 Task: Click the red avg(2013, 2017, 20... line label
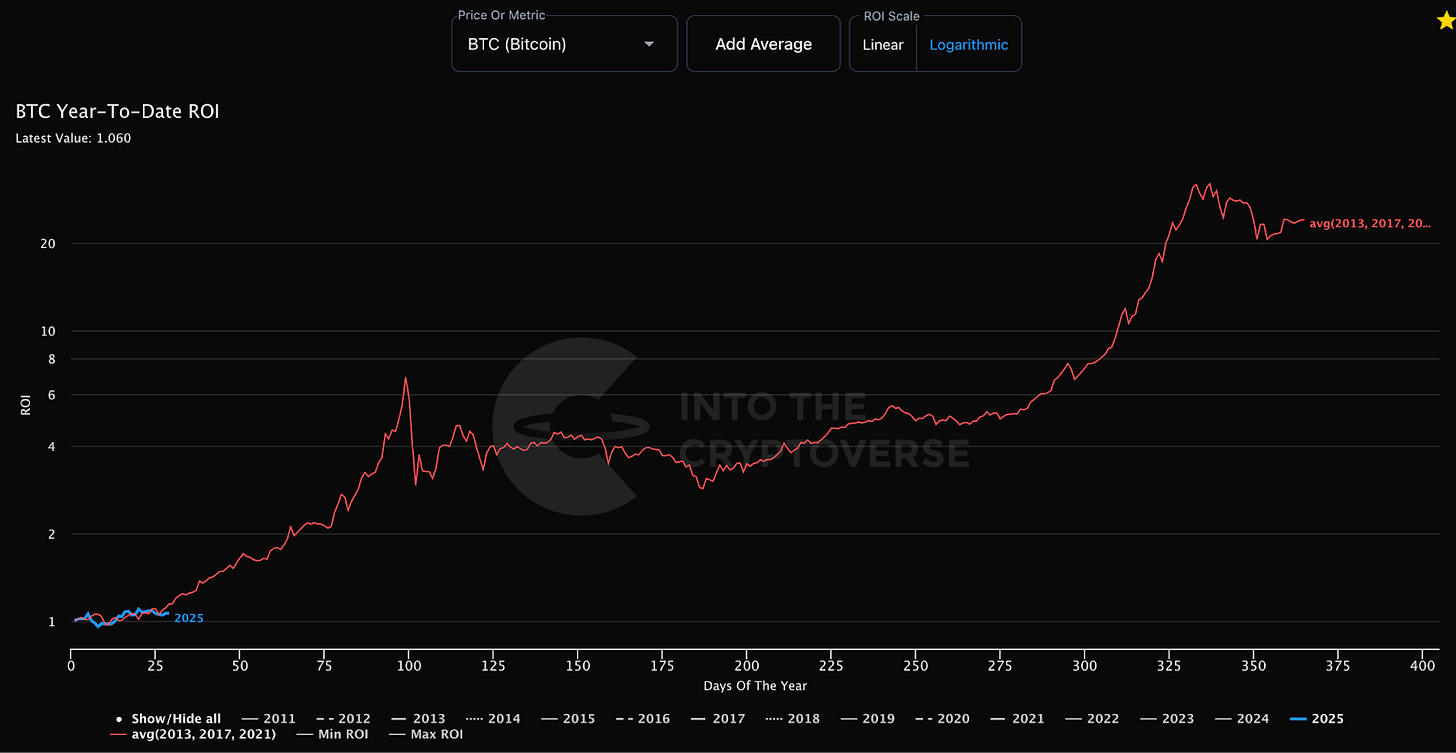click(x=1370, y=223)
